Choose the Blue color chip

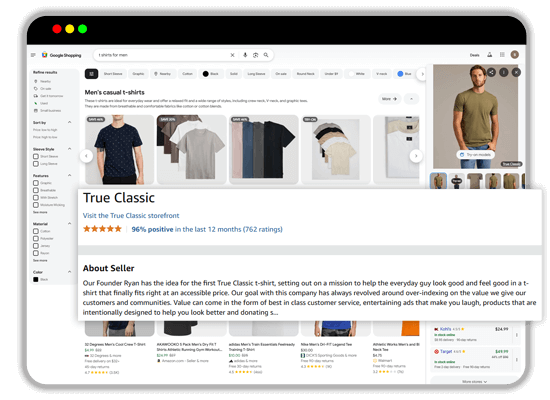[405, 74]
